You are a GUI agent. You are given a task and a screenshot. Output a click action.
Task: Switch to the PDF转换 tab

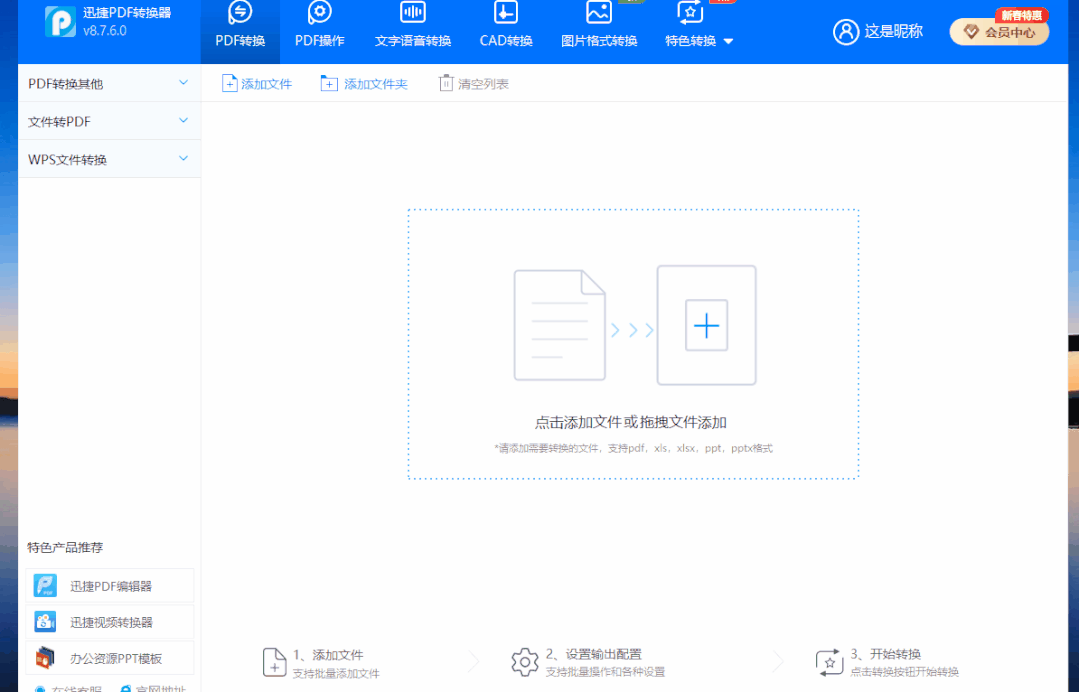pos(239,25)
